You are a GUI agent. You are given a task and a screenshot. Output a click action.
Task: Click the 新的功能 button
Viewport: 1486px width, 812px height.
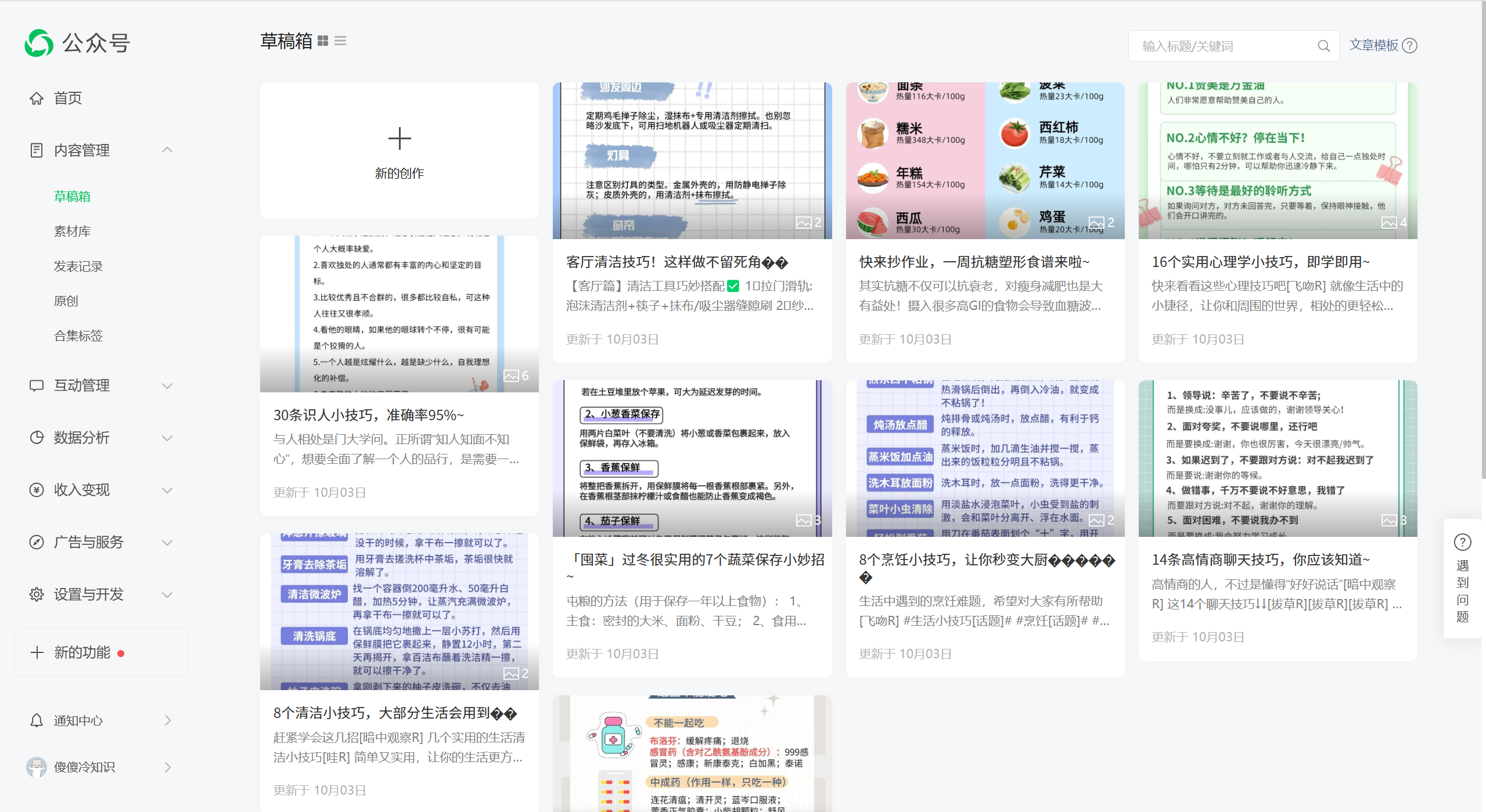pyautogui.click(x=81, y=652)
